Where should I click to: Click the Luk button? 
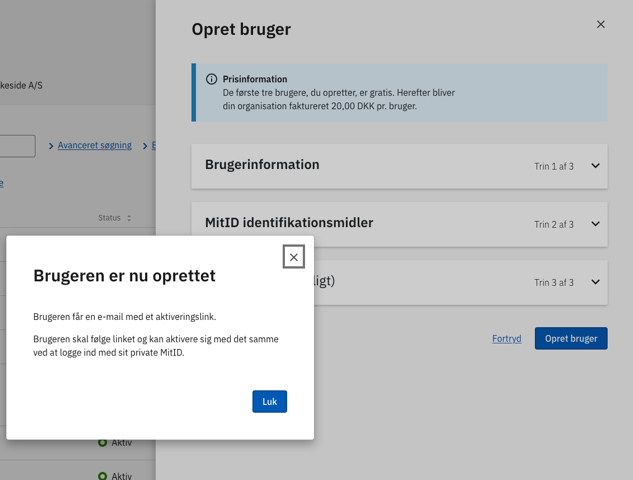(270, 401)
